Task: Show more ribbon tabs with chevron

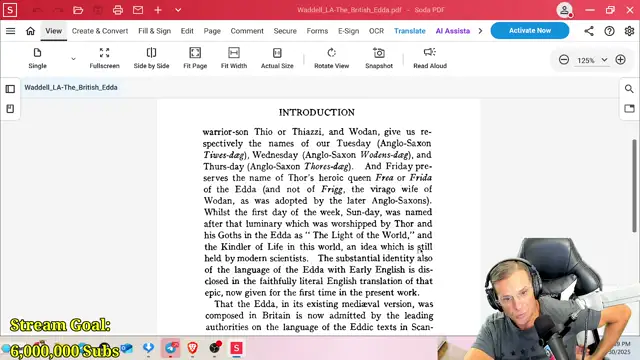Action: coord(480,31)
